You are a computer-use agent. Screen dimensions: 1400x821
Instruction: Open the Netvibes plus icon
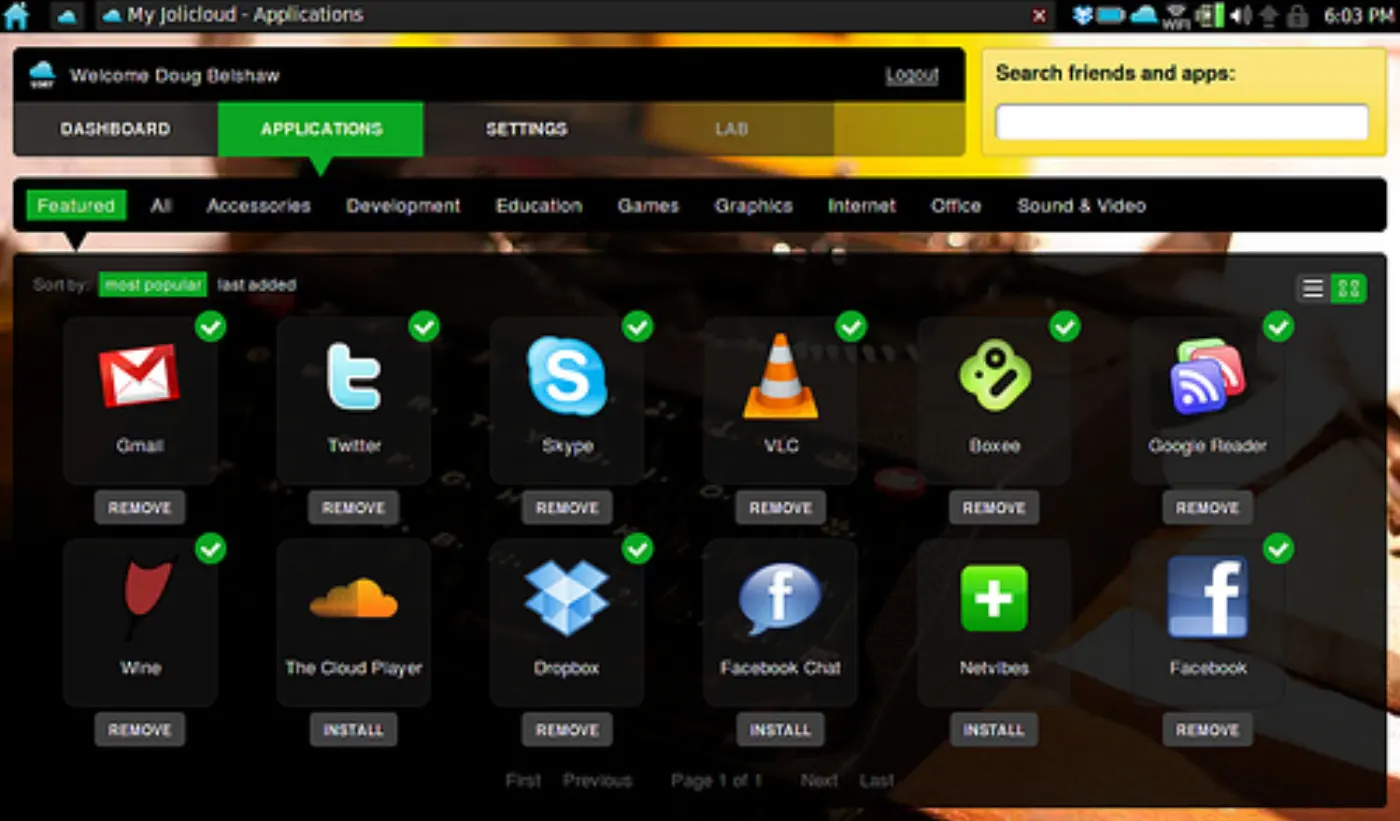click(x=994, y=598)
